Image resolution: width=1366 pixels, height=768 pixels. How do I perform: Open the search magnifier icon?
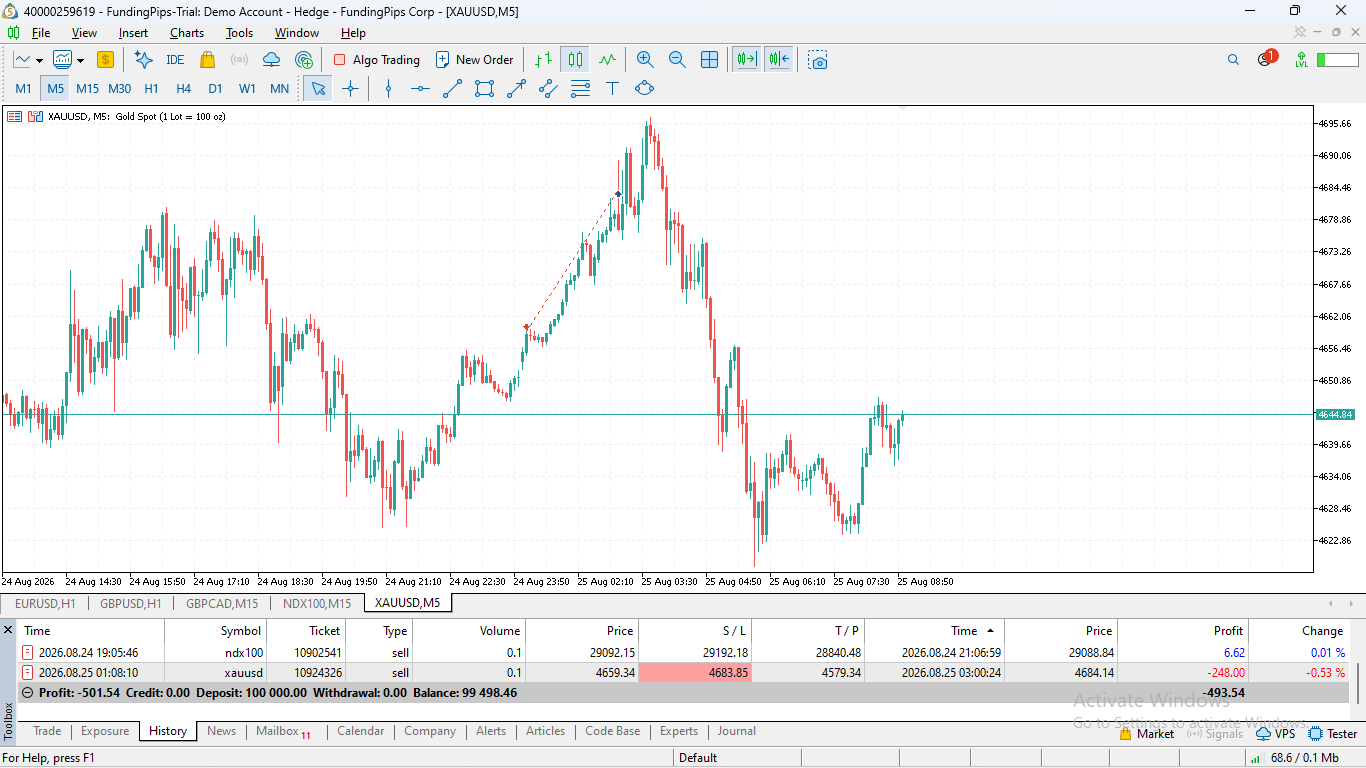(x=1233, y=60)
